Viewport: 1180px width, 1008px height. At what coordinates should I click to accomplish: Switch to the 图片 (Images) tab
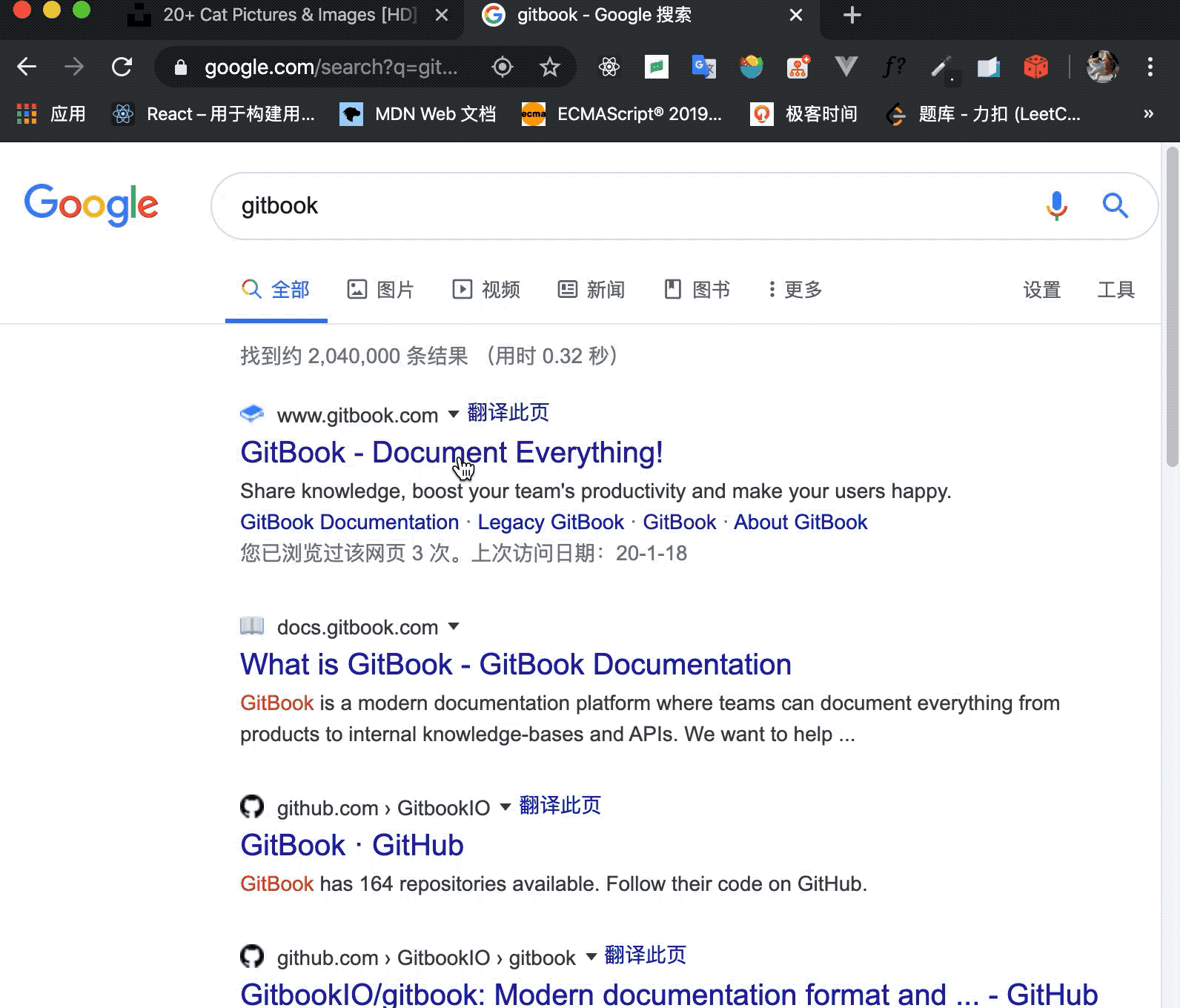[380, 290]
